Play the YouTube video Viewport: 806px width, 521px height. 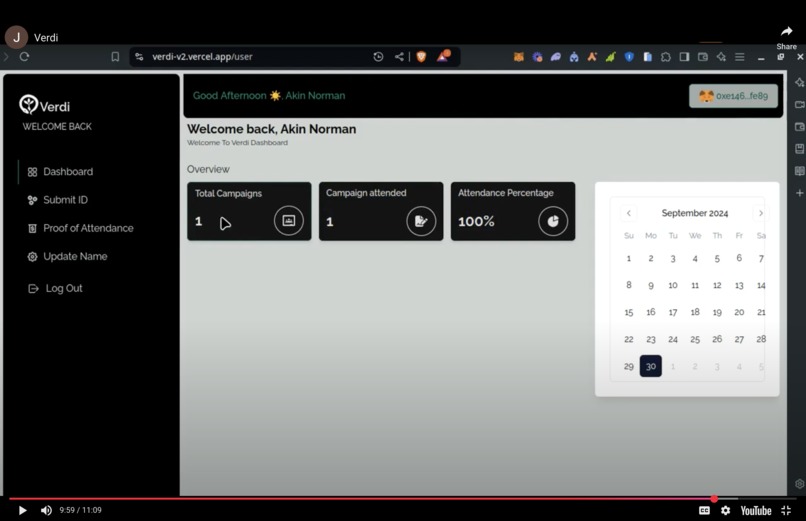pyautogui.click(x=22, y=510)
